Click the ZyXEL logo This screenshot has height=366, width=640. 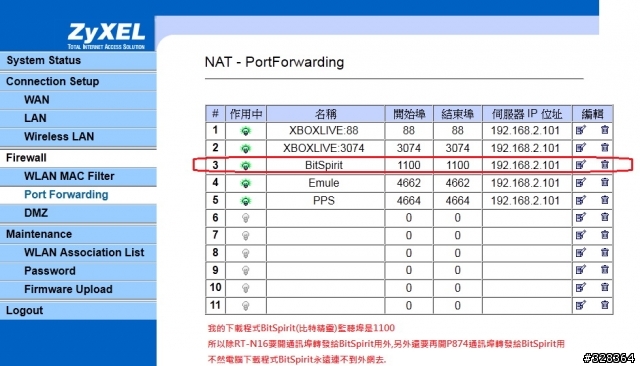point(106,36)
